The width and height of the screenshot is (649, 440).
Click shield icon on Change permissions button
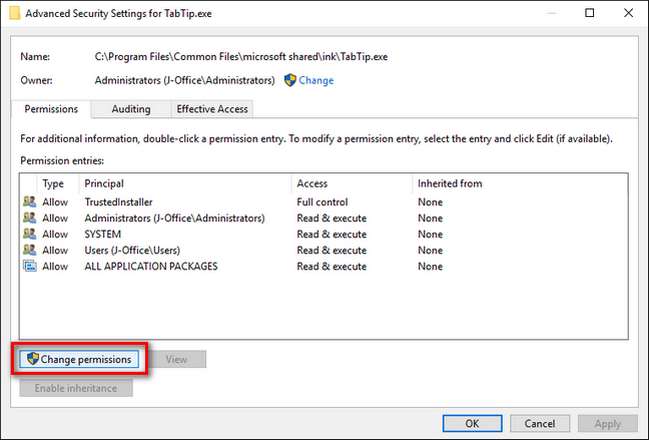point(32,358)
